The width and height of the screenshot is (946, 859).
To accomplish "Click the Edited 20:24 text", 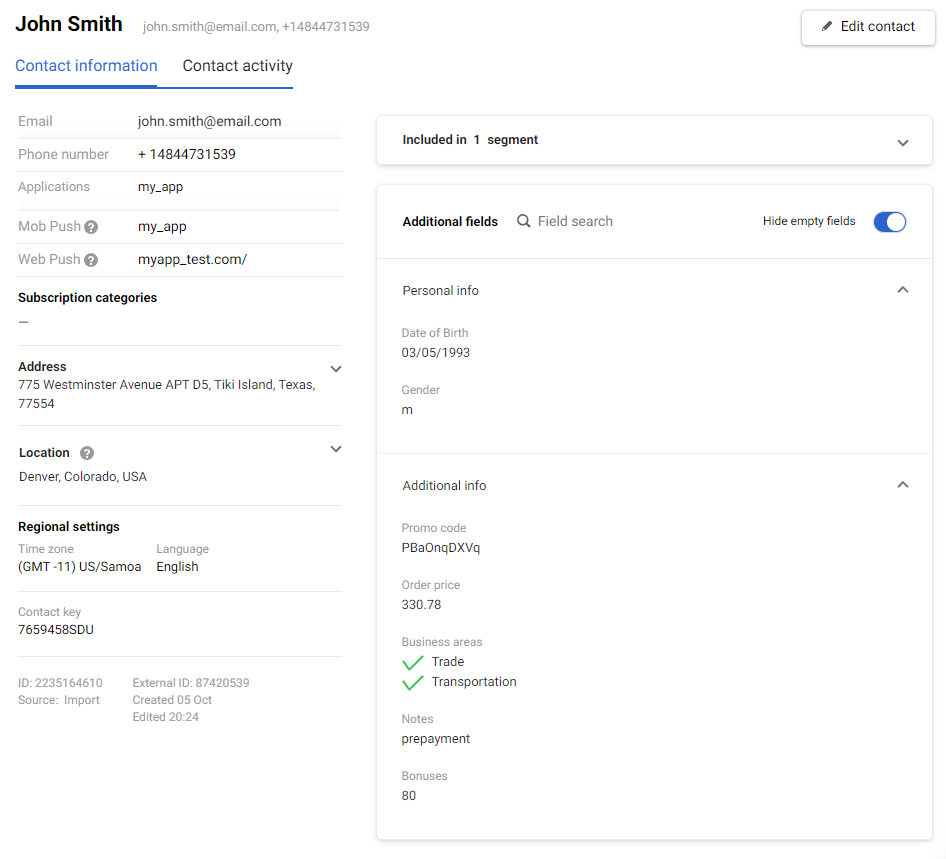I will pyautogui.click(x=166, y=717).
